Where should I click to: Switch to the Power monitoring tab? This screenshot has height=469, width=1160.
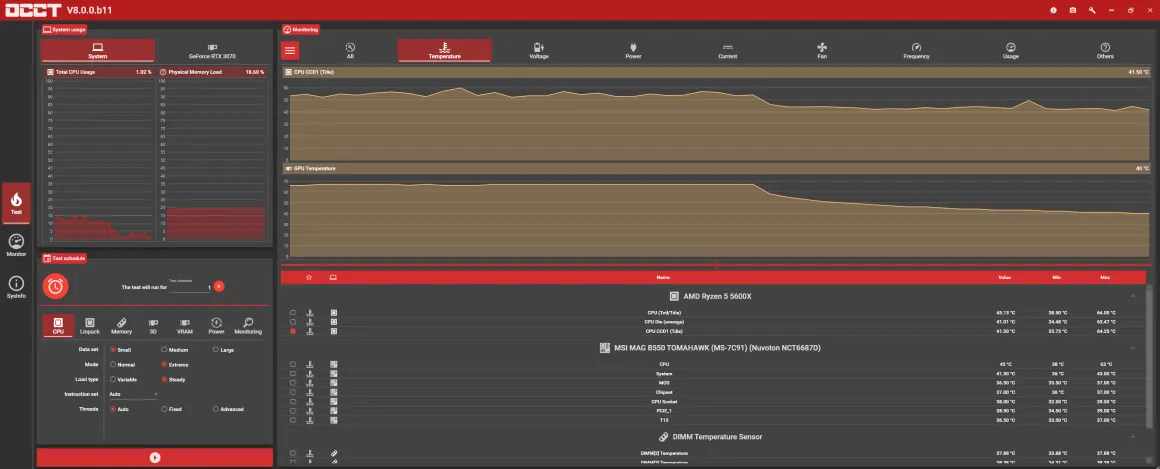(x=633, y=50)
